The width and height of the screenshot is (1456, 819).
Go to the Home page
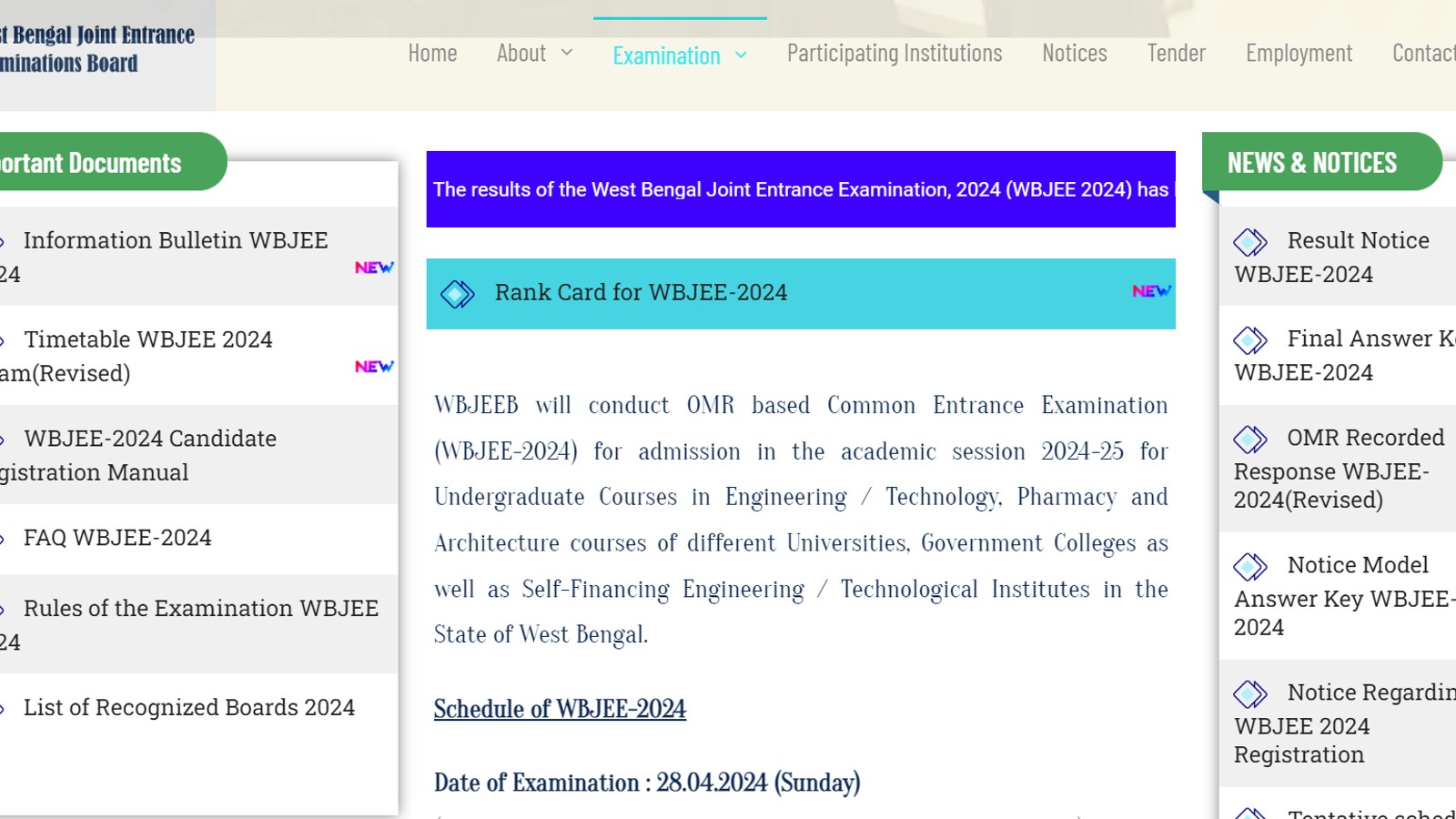click(x=432, y=54)
